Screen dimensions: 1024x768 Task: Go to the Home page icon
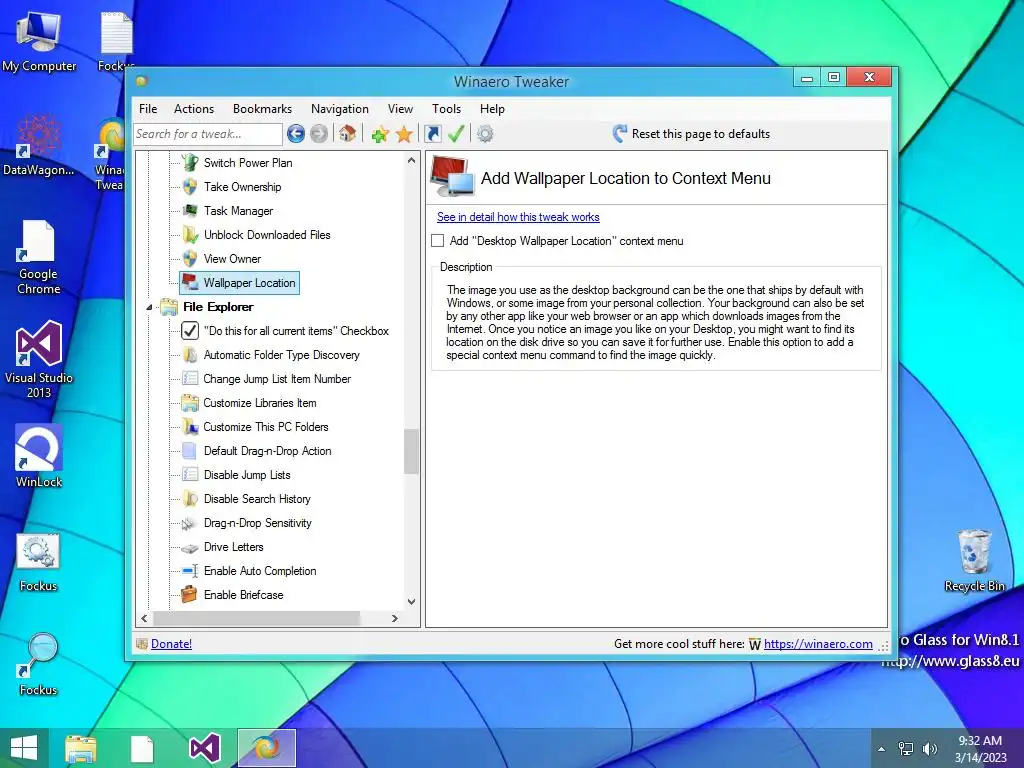(x=347, y=134)
